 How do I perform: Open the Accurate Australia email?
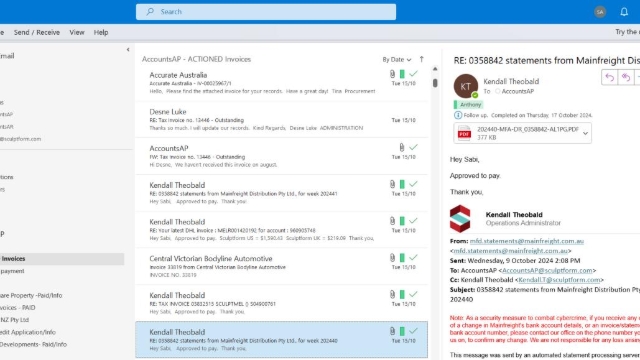(x=282, y=83)
